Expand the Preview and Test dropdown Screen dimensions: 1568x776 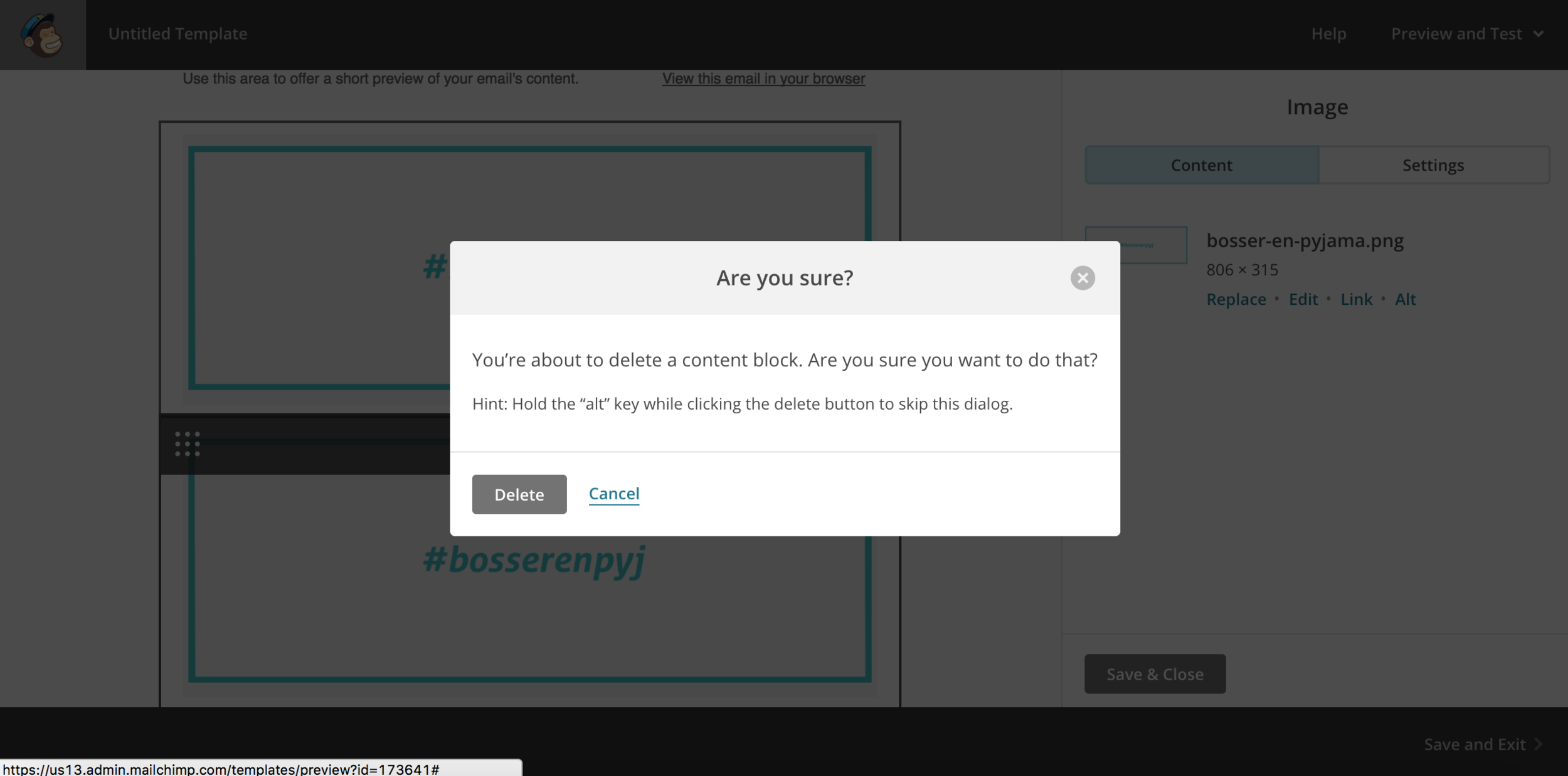pyautogui.click(x=1466, y=34)
